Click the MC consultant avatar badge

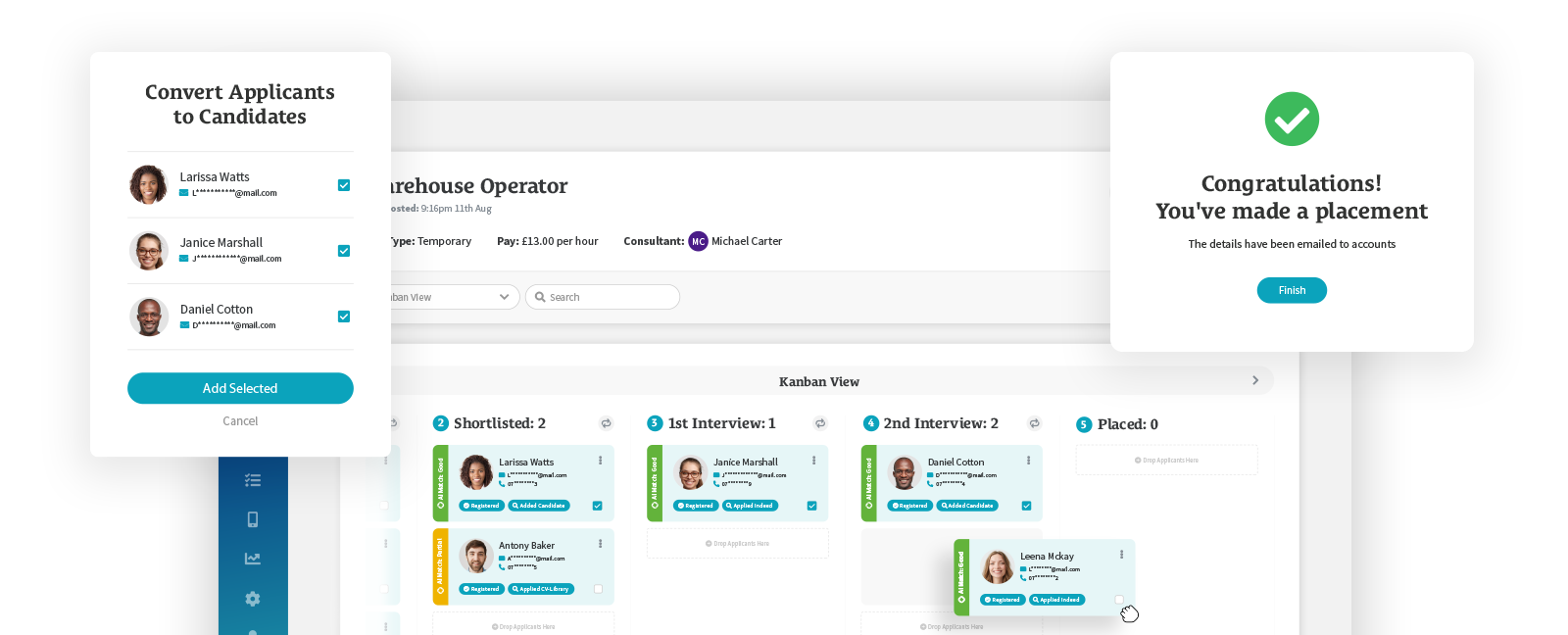(698, 241)
